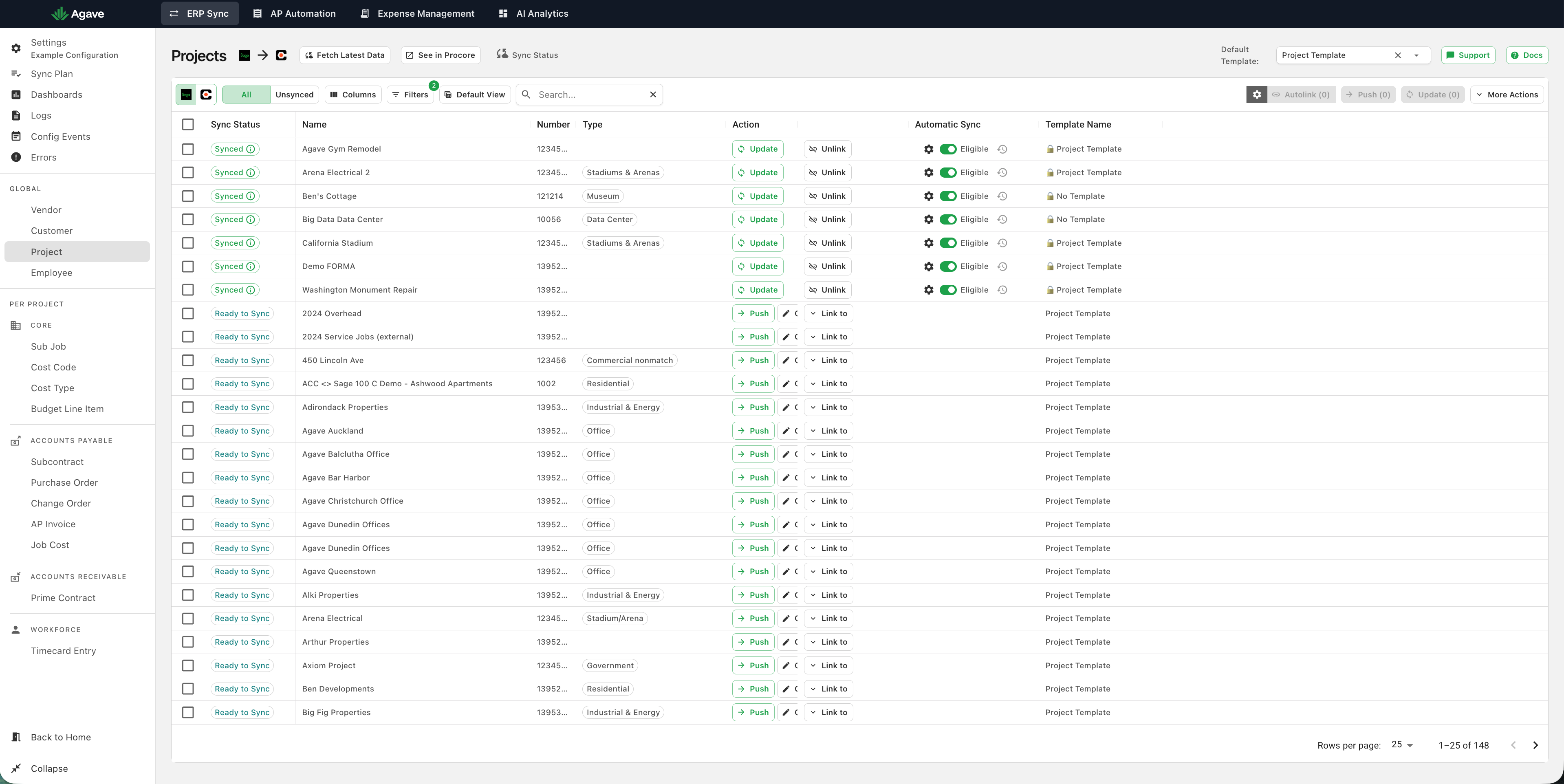This screenshot has height=784, width=1564.
Task: Select the Procore filter icon in table toolbar
Action: [207, 95]
